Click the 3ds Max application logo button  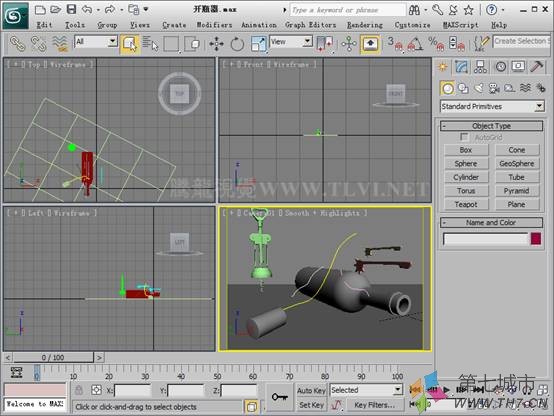point(15,16)
